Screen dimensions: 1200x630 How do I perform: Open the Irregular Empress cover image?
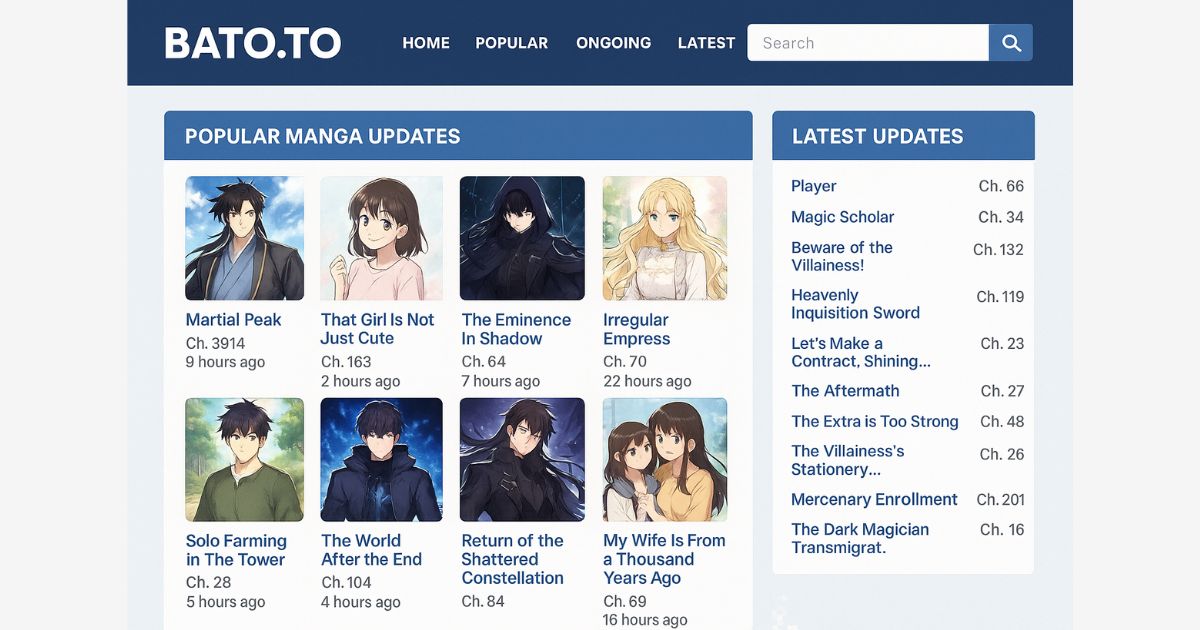click(x=664, y=238)
